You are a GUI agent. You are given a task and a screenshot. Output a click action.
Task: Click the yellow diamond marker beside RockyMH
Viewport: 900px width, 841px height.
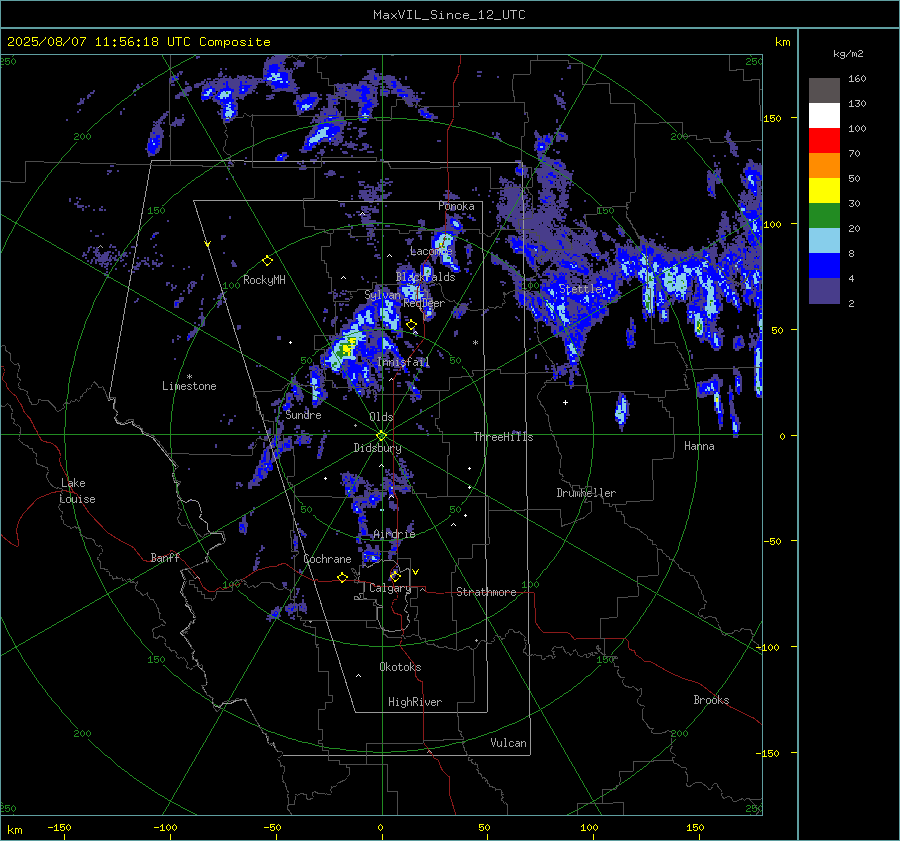(x=267, y=261)
